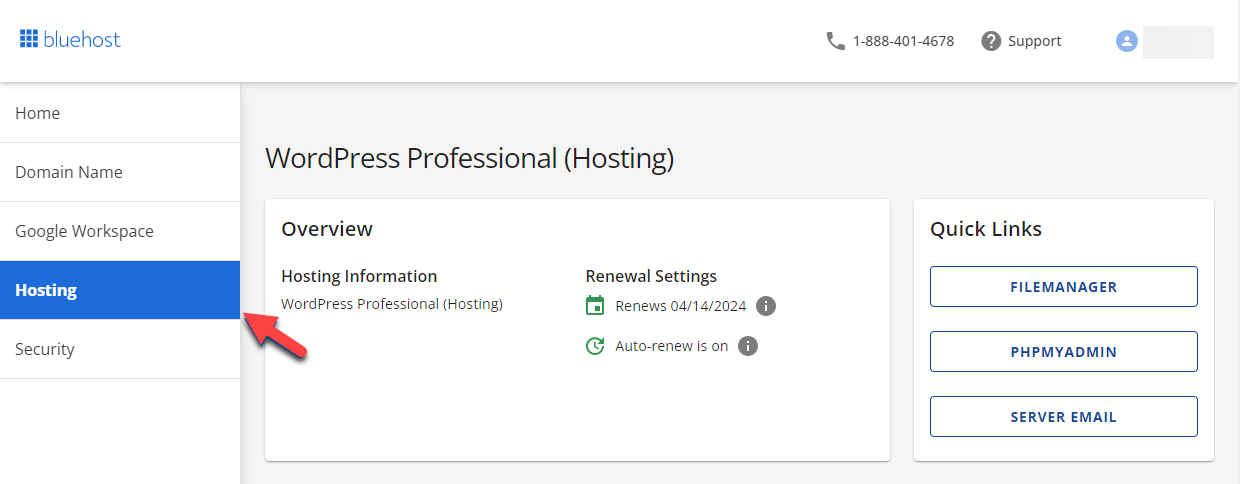Click the green renewal calendar icon

point(595,306)
